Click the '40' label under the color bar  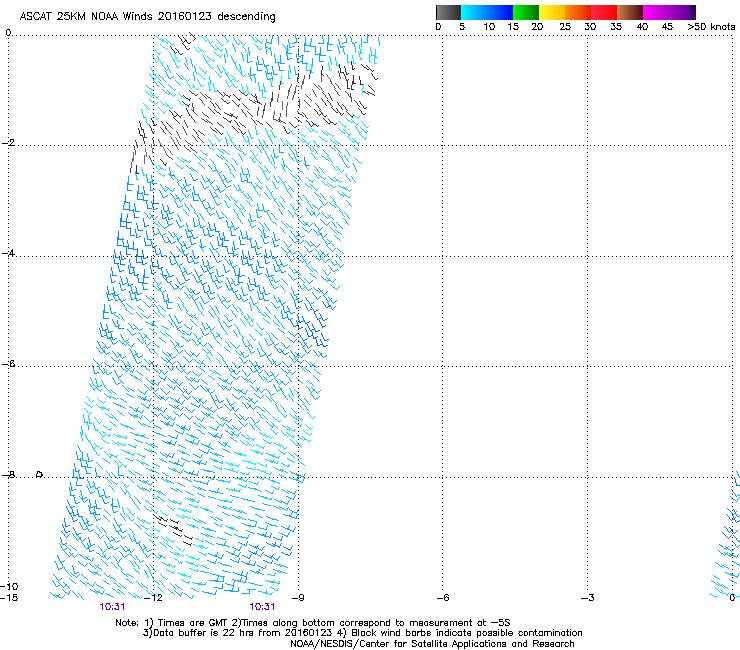click(x=642, y=27)
